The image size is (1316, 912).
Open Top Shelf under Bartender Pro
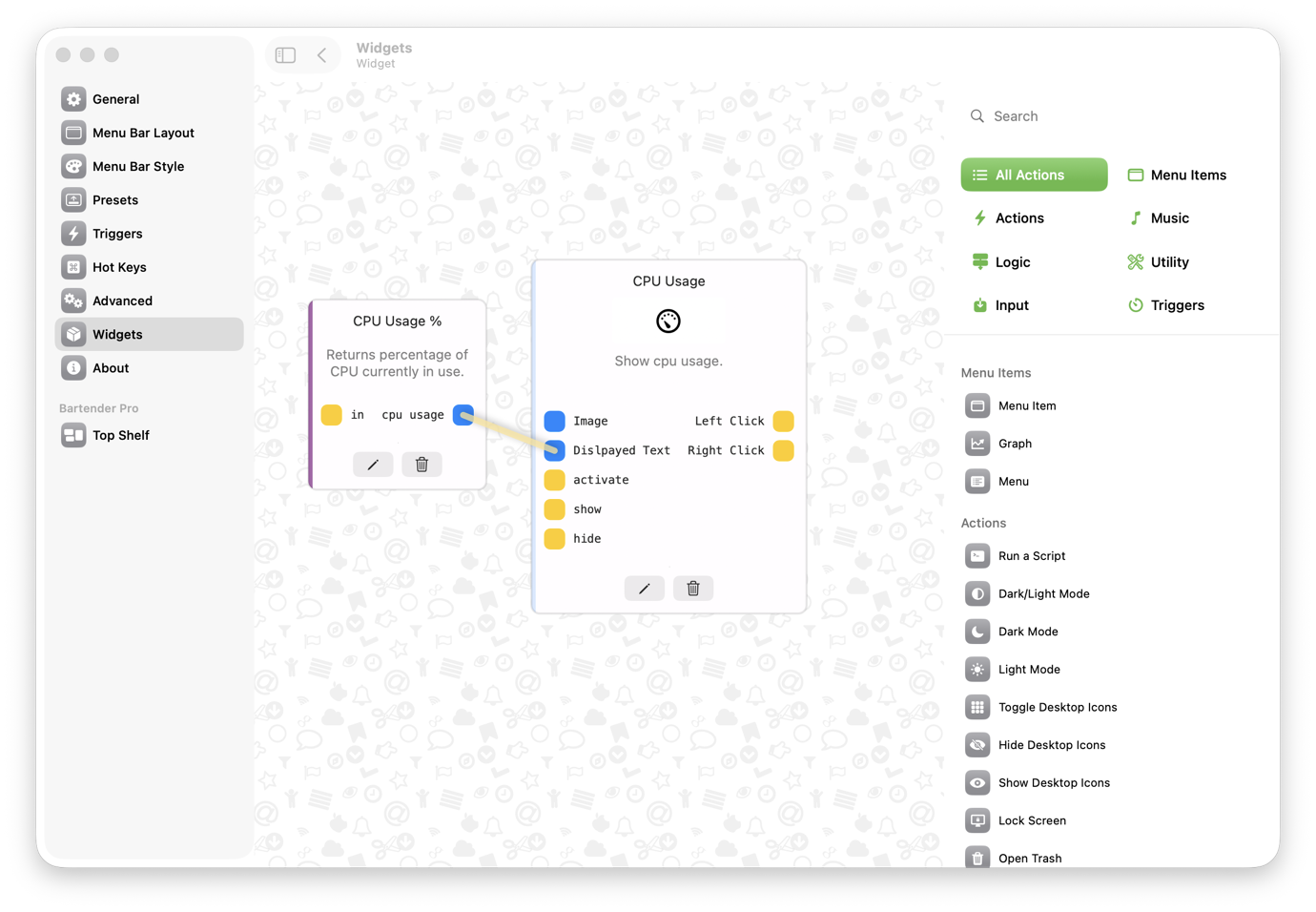coord(149,435)
